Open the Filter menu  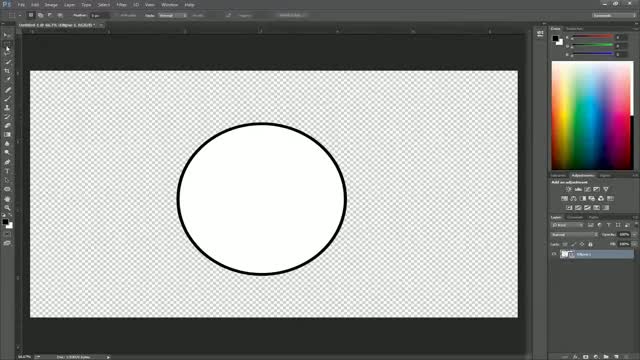pyautogui.click(x=121, y=5)
